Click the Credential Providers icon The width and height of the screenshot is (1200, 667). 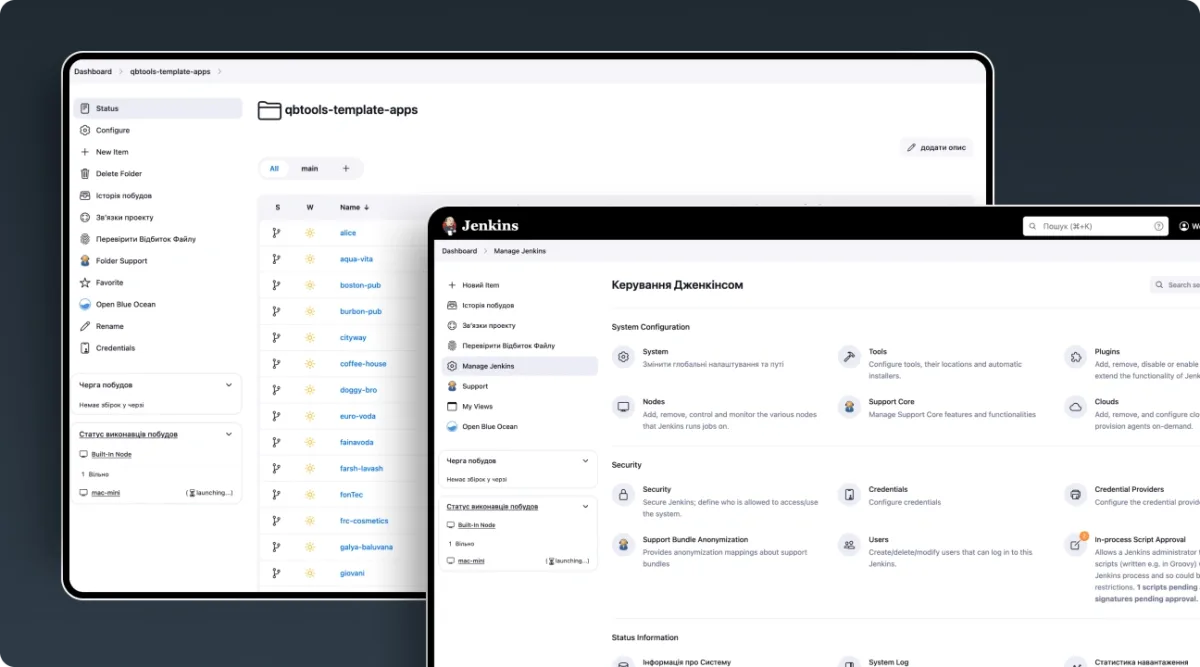(x=1075, y=494)
